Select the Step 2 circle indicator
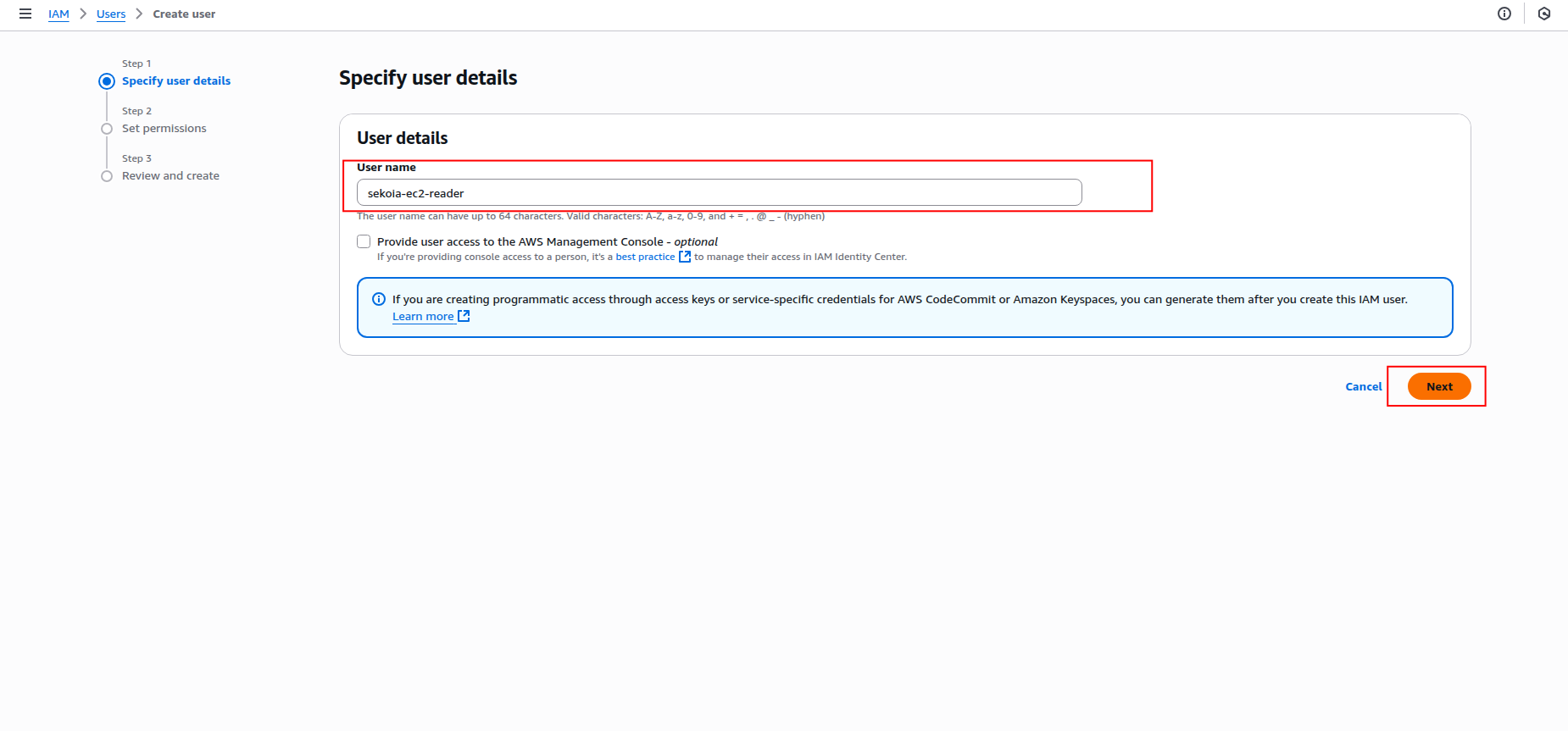1568x731 pixels. point(107,129)
